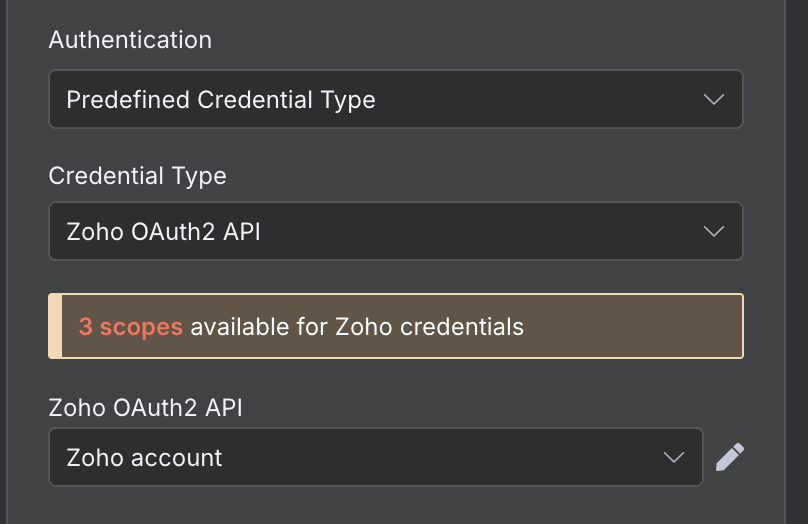Select the Zoho OAuth2 API label above the account selector
This screenshot has height=524, width=808.
pyautogui.click(x=145, y=408)
